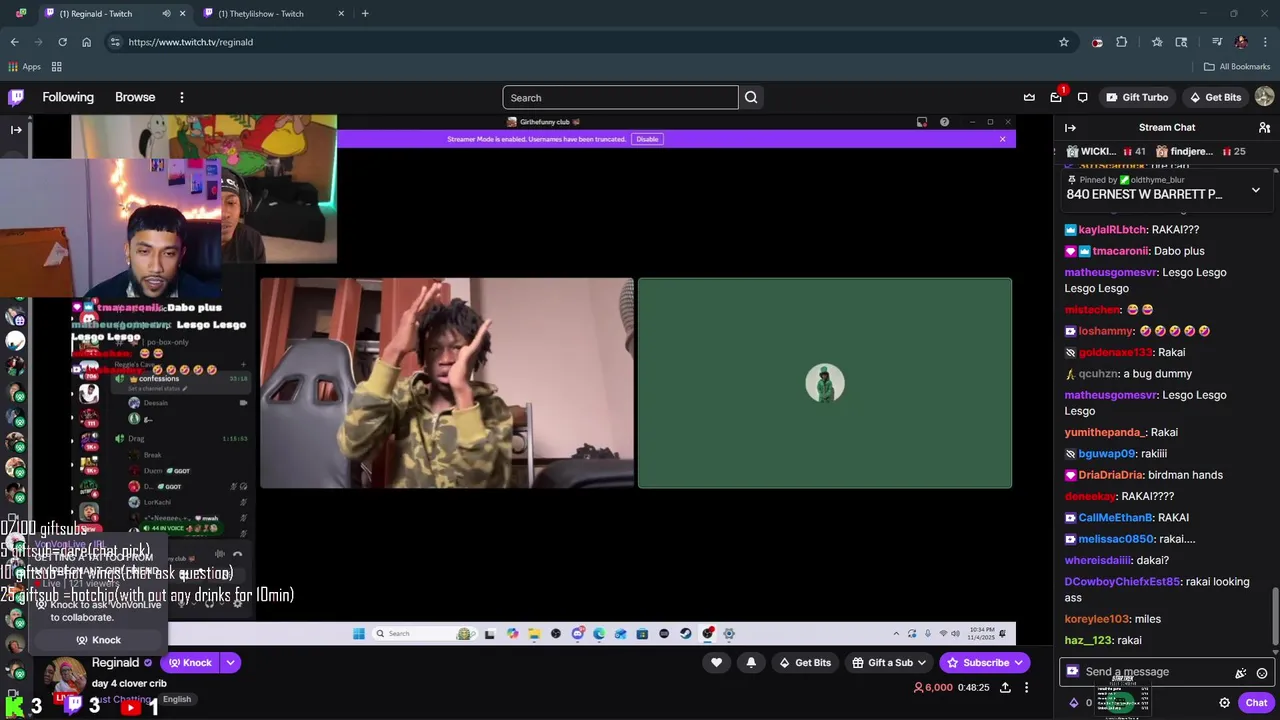Open the Following page

point(68,97)
